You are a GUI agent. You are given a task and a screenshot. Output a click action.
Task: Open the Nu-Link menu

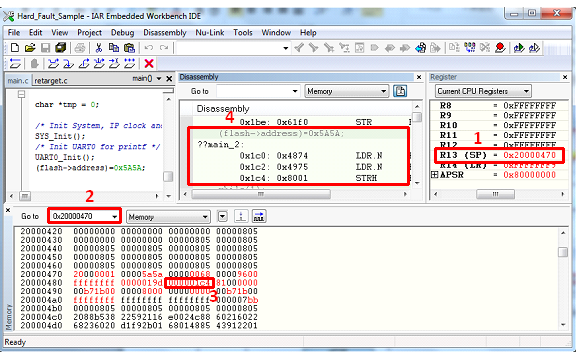pos(210,33)
